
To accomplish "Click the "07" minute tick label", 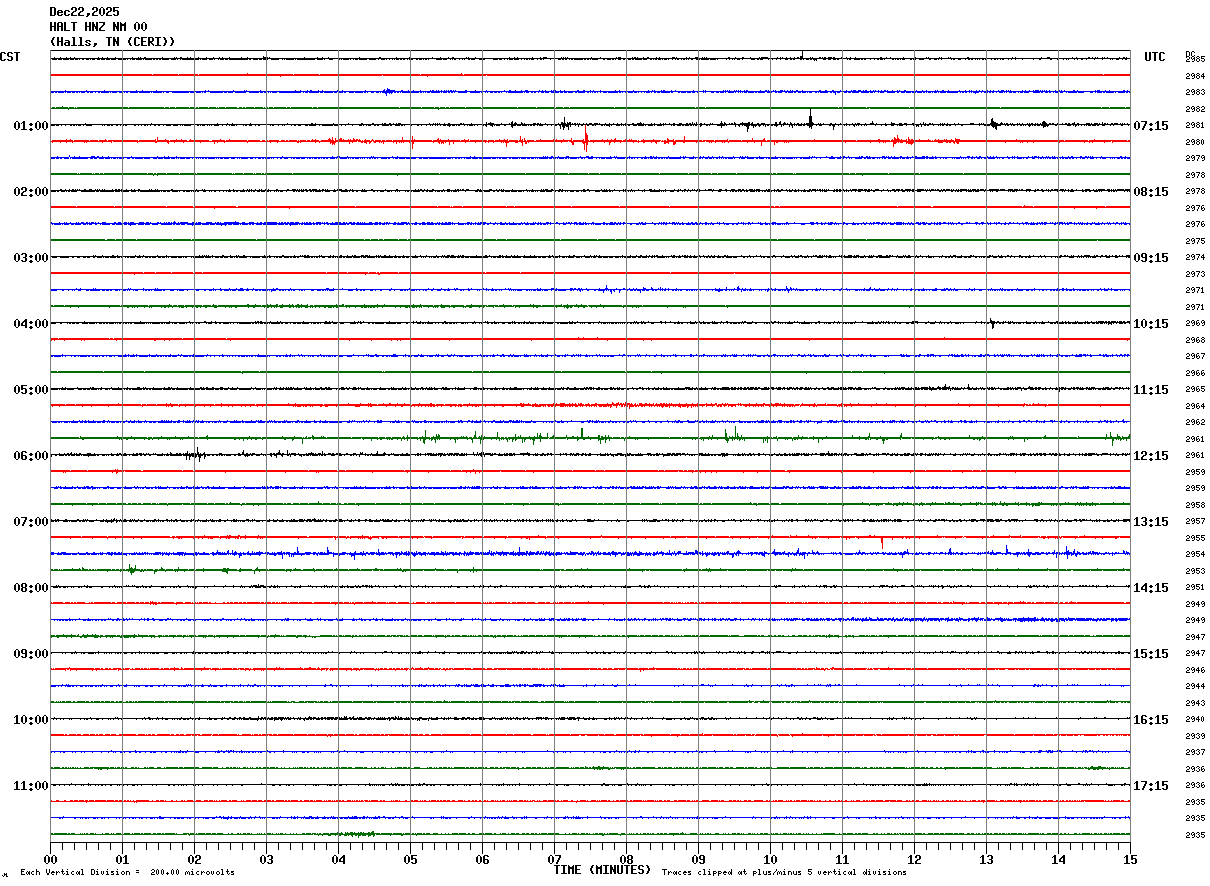I will point(554,859).
